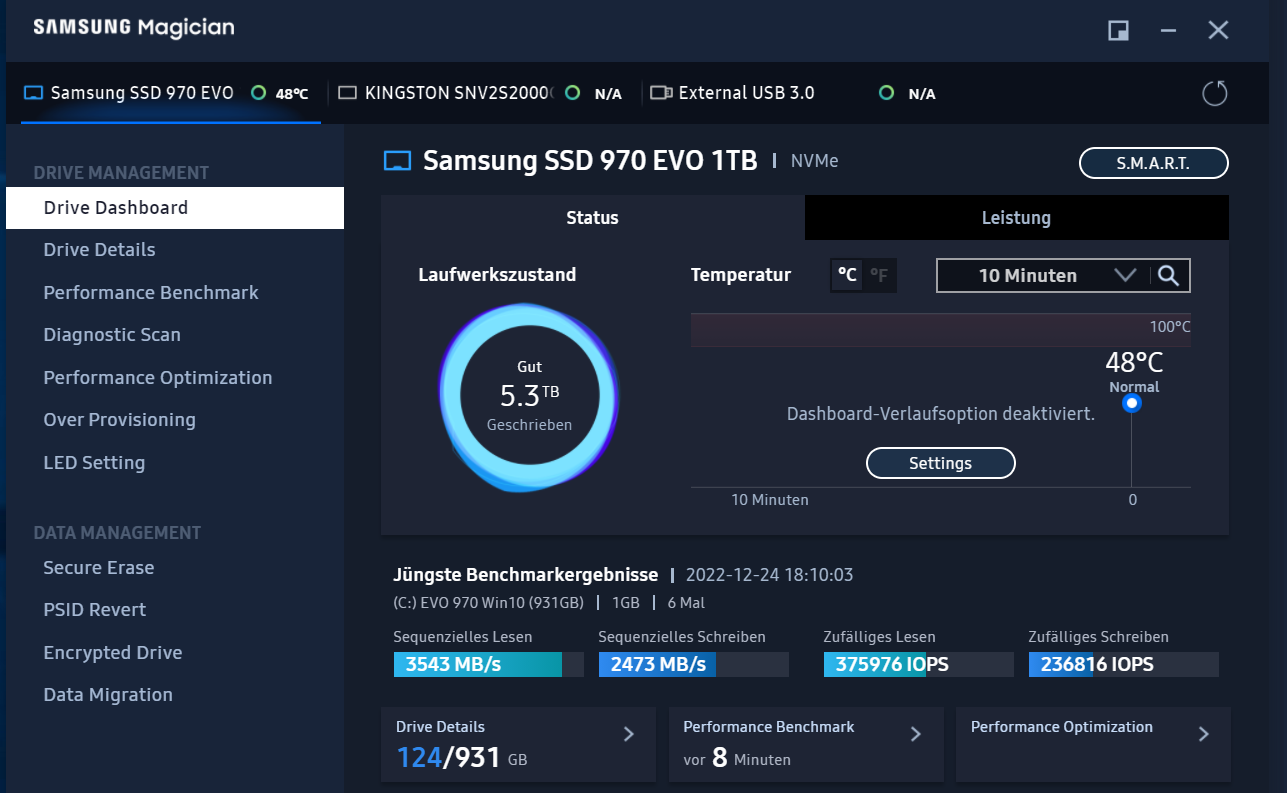1287x793 pixels.
Task: Open Drive Details card arrow
Action: tap(629, 734)
